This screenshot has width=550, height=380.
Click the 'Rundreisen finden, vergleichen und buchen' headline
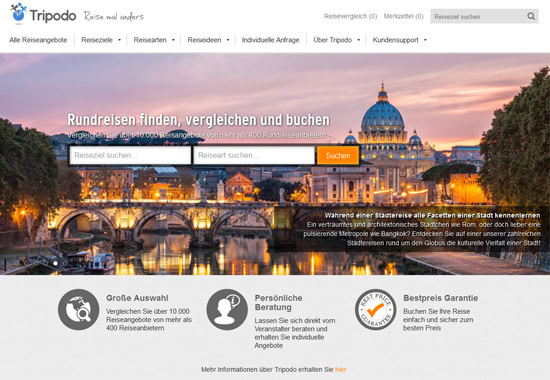(x=199, y=120)
